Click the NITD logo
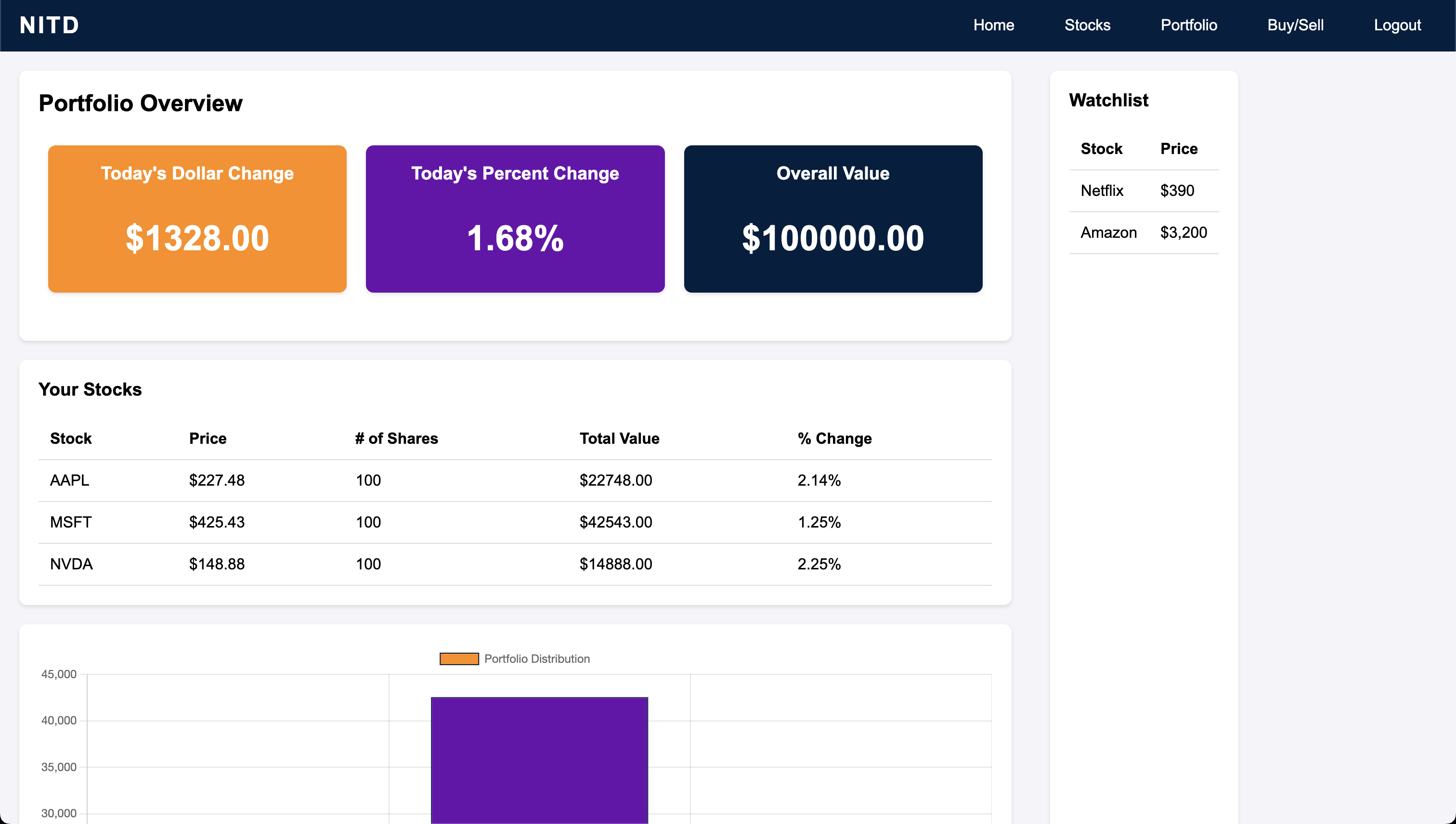This screenshot has height=824, width=1456. [x=49, y=25]
